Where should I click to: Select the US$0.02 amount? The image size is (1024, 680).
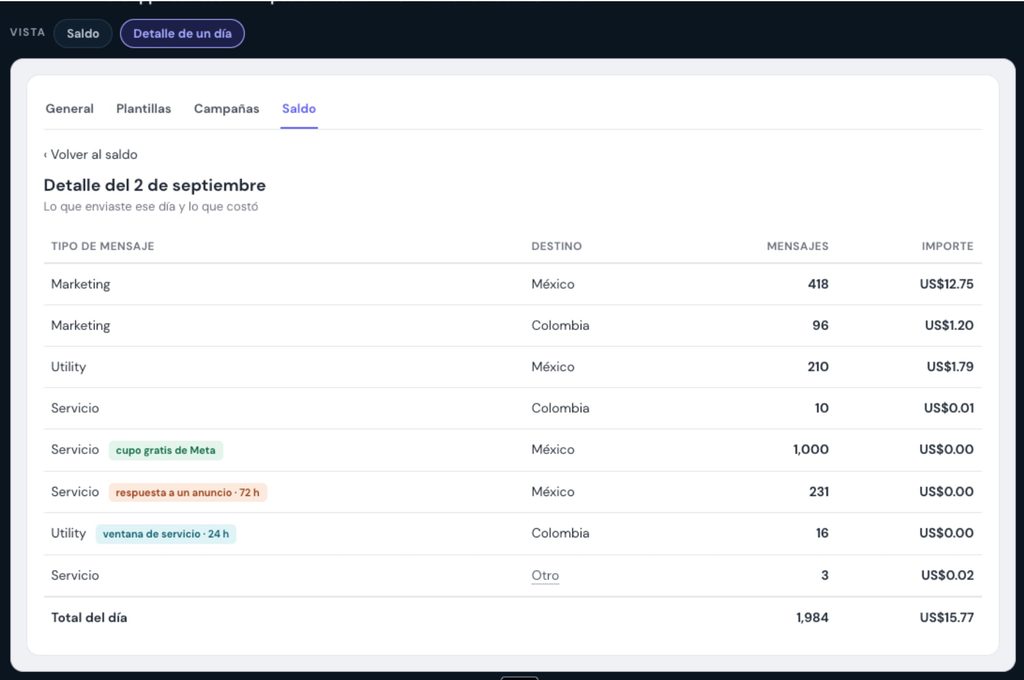coord(947,575)
